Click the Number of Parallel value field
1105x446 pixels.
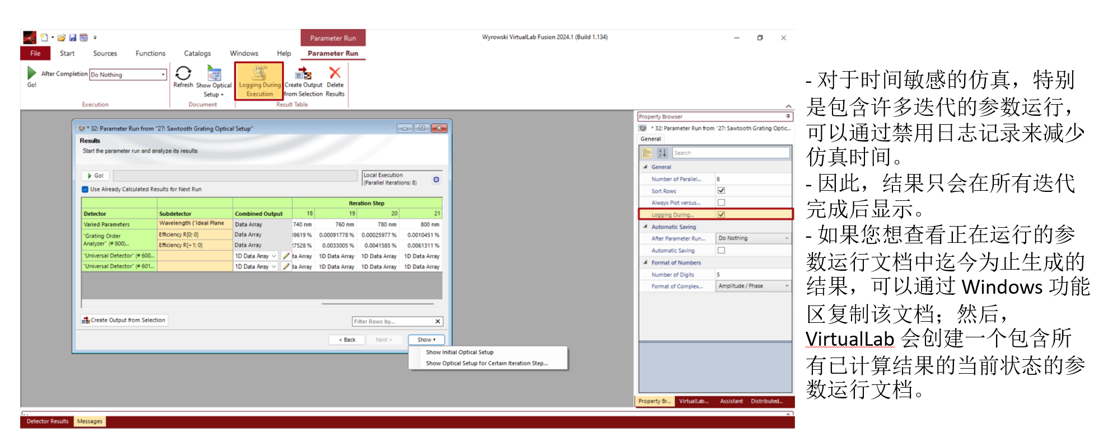[753, 179]
